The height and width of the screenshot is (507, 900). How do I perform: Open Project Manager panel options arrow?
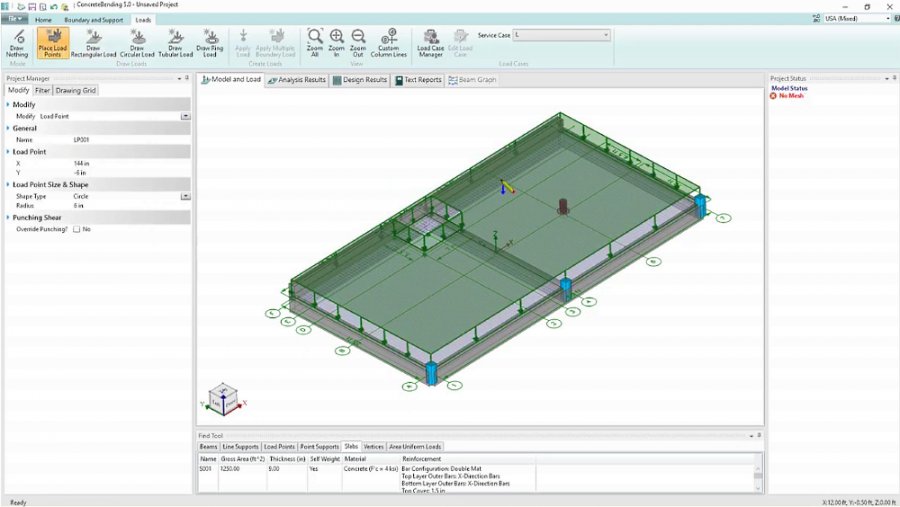179,78
